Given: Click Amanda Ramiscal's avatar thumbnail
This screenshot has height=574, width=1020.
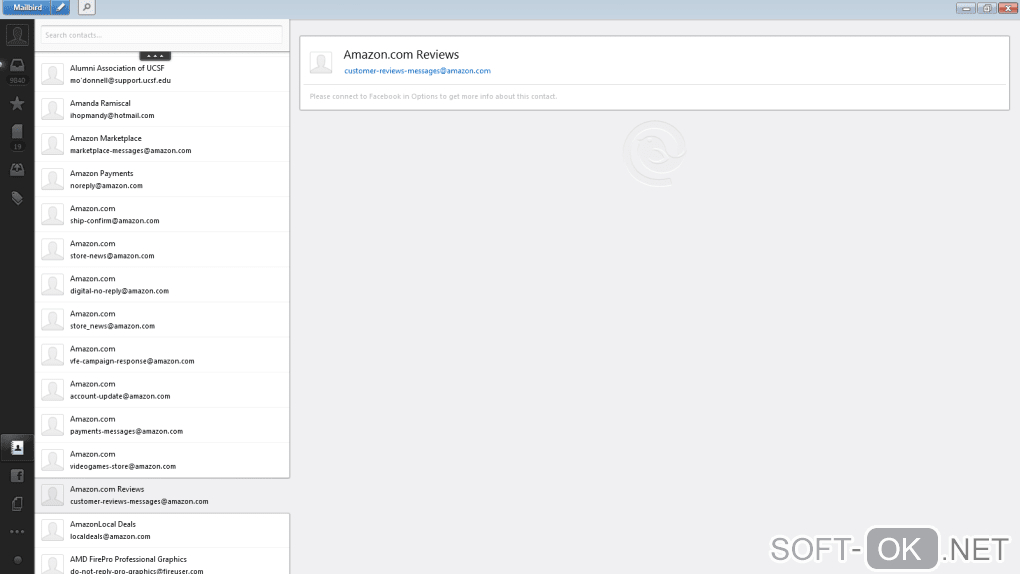Looking at the screenshot, I should pos(52,109).
